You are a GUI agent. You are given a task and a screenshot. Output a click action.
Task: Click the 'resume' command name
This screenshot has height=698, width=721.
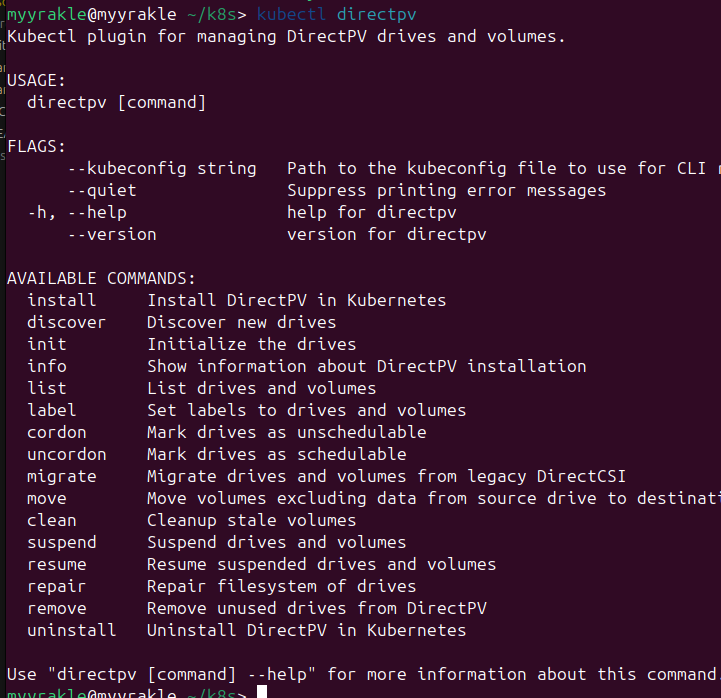pos(57,564)
